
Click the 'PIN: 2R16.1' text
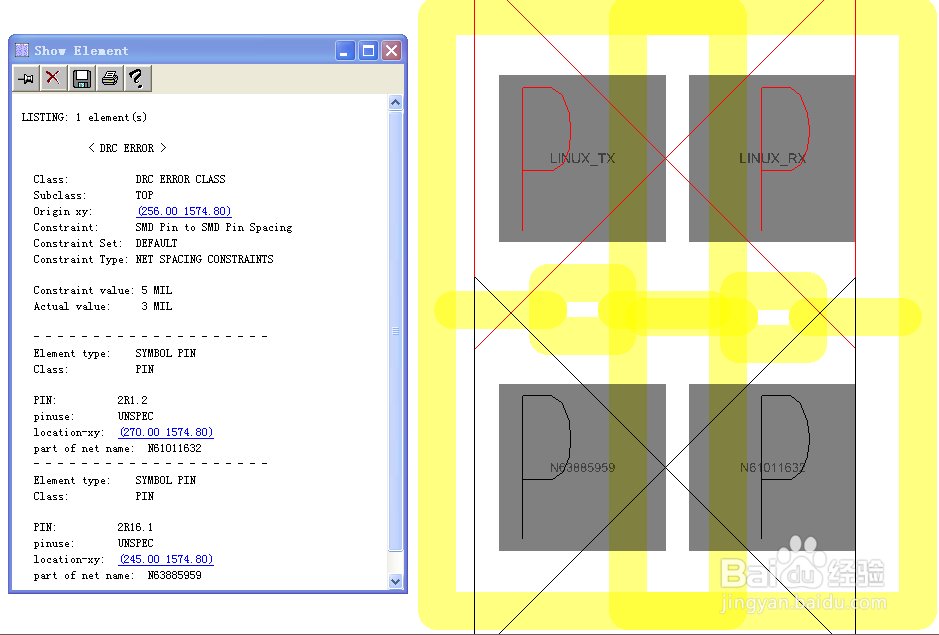click(93, 527)
